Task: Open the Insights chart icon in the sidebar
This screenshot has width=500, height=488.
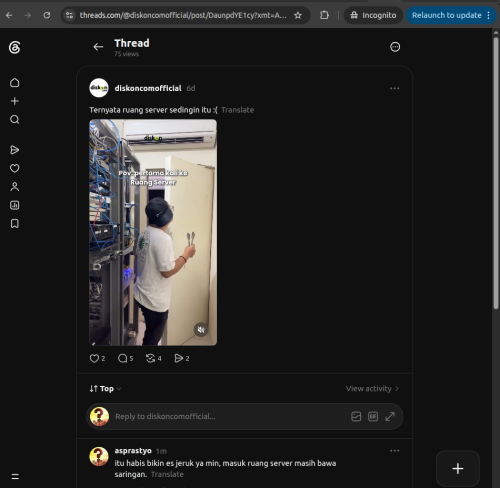Action: (14, 205)
